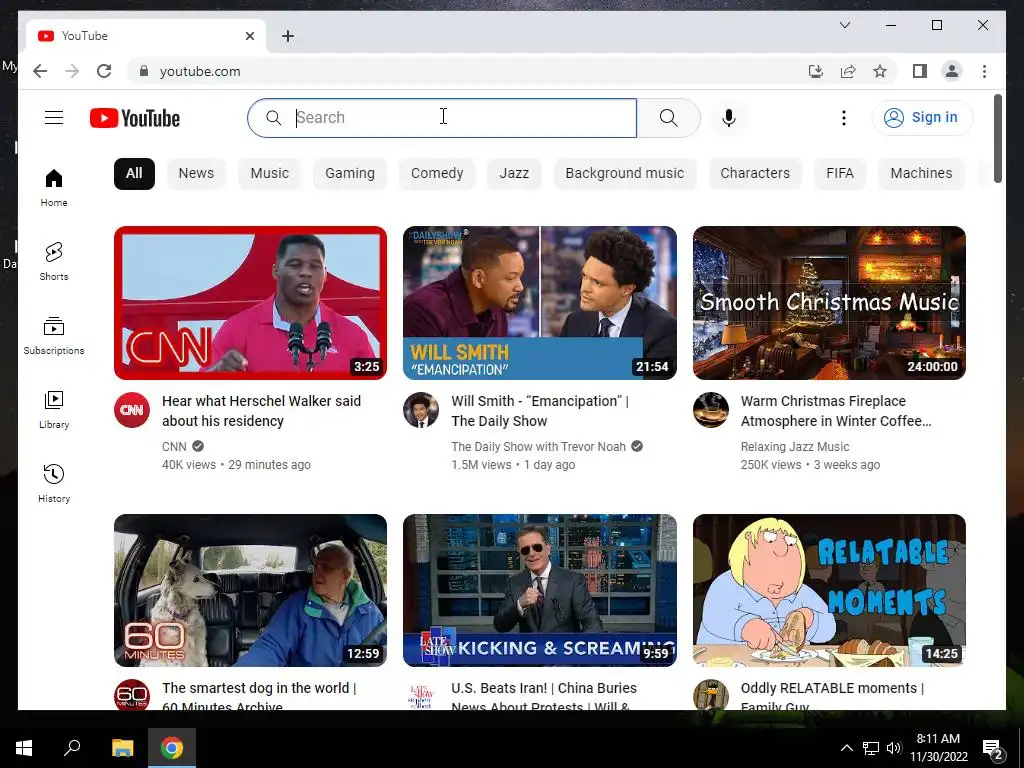Select the Comedy filter chip
This screenshot has height=768, width=1024.
(437, 174)
